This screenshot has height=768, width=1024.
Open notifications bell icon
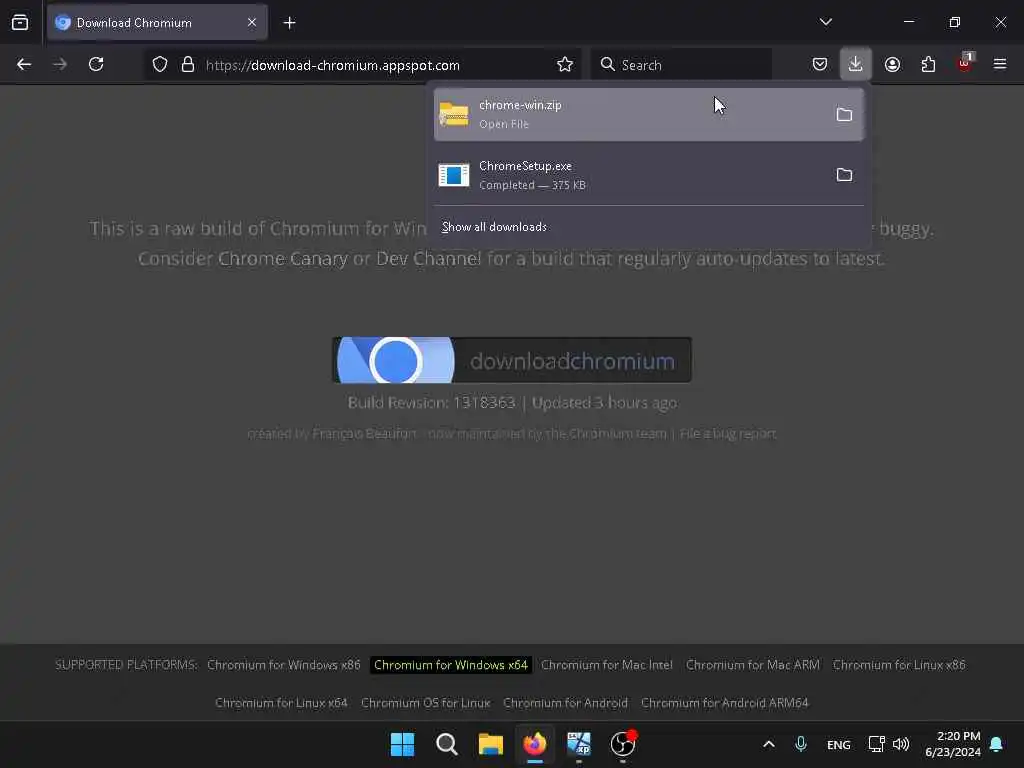click(x=997, y=744)
